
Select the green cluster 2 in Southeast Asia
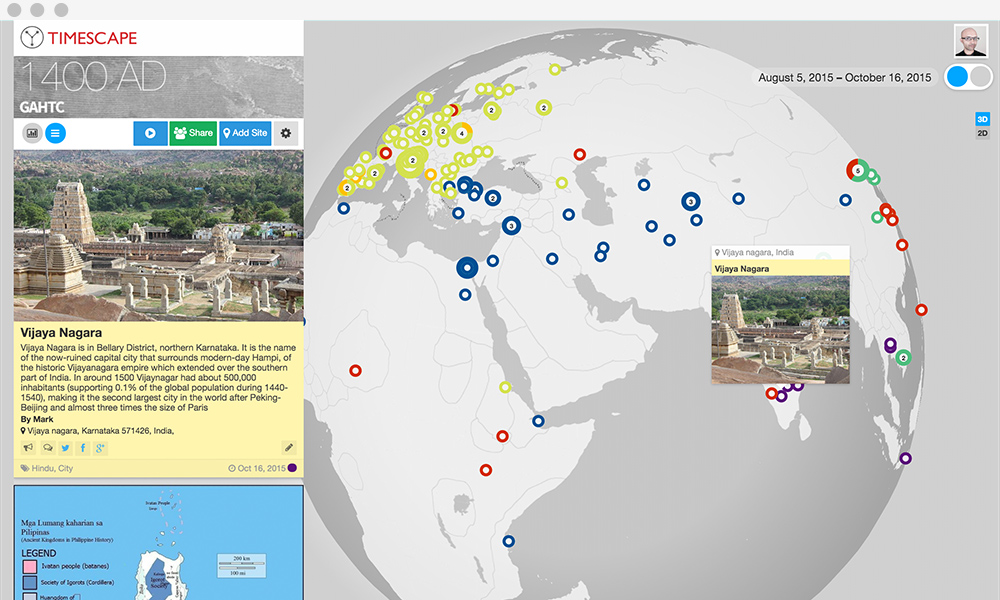(903, 358)
